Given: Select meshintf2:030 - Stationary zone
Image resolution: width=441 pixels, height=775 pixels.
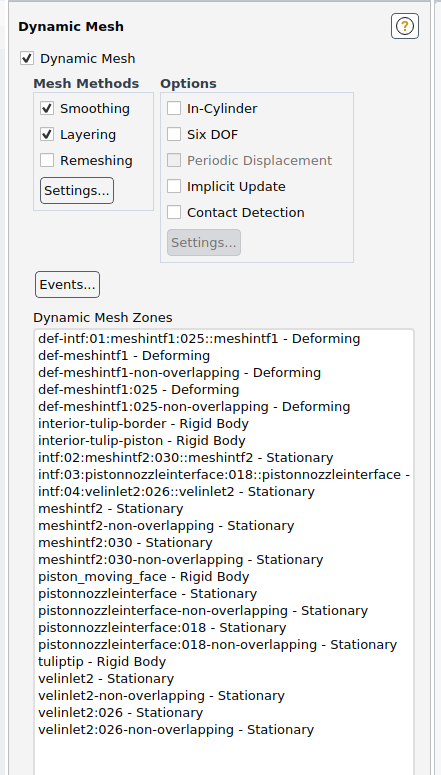Looking at the screenshot, I should click(125, 543).
